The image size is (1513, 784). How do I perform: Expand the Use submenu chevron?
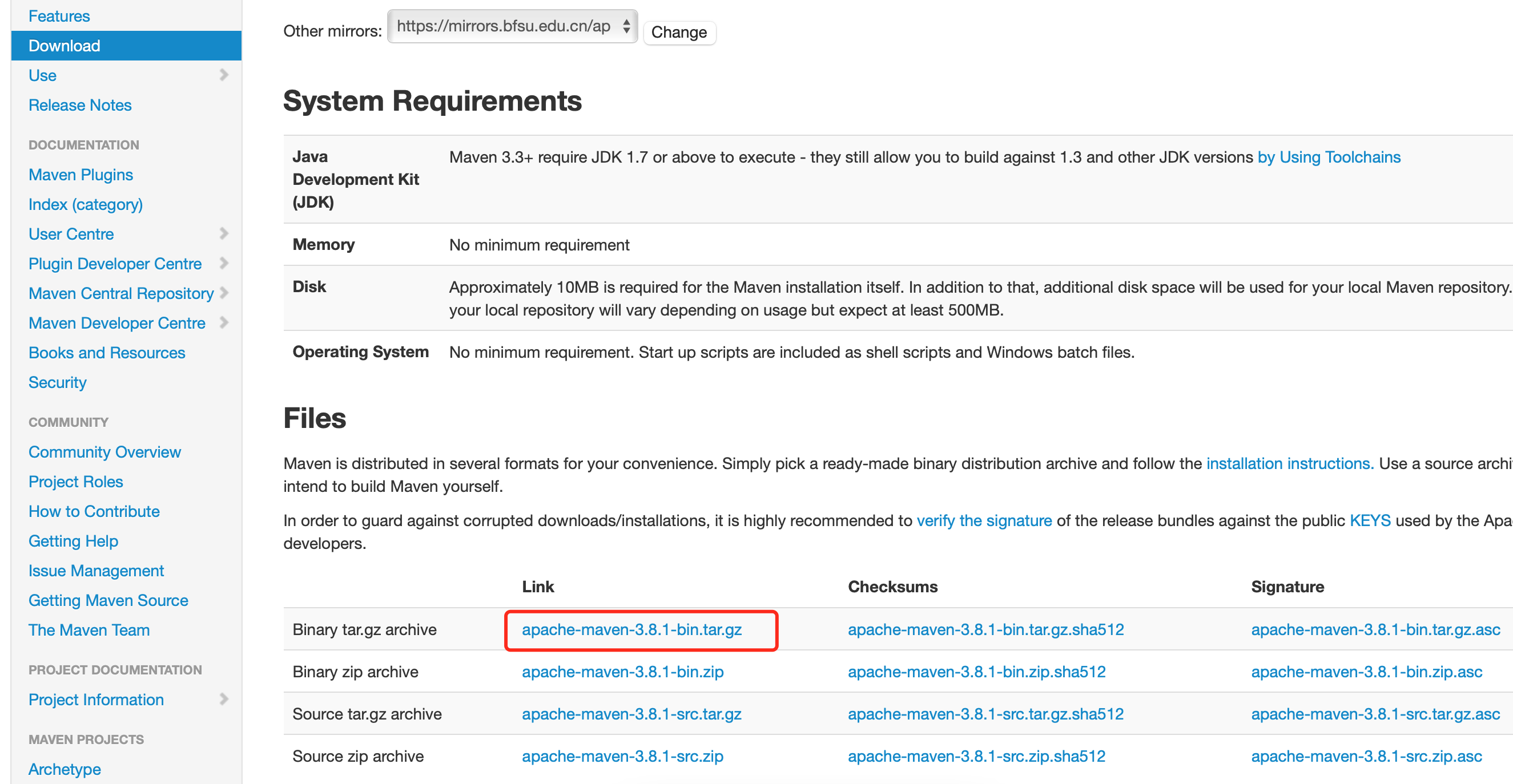point(224,75)
